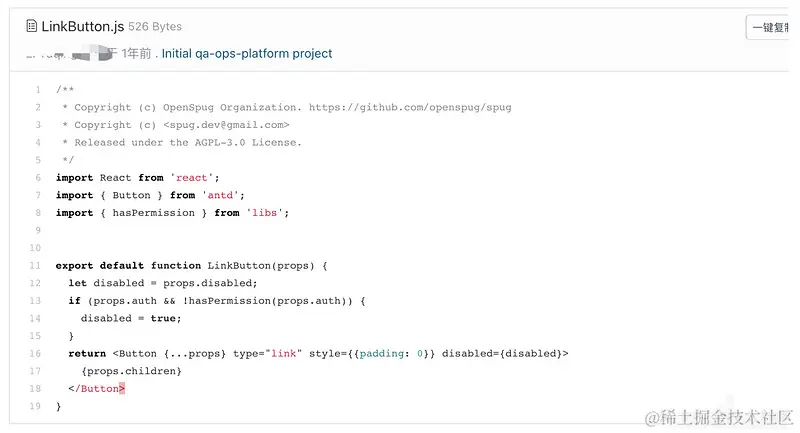
Task: Click the hasPermission import name
Action: pyautogui.click(x=154, y=213)
